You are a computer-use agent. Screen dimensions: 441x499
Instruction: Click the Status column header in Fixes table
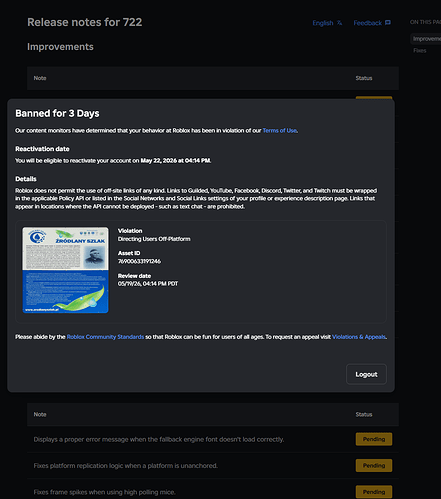click(x=364, y=414)
